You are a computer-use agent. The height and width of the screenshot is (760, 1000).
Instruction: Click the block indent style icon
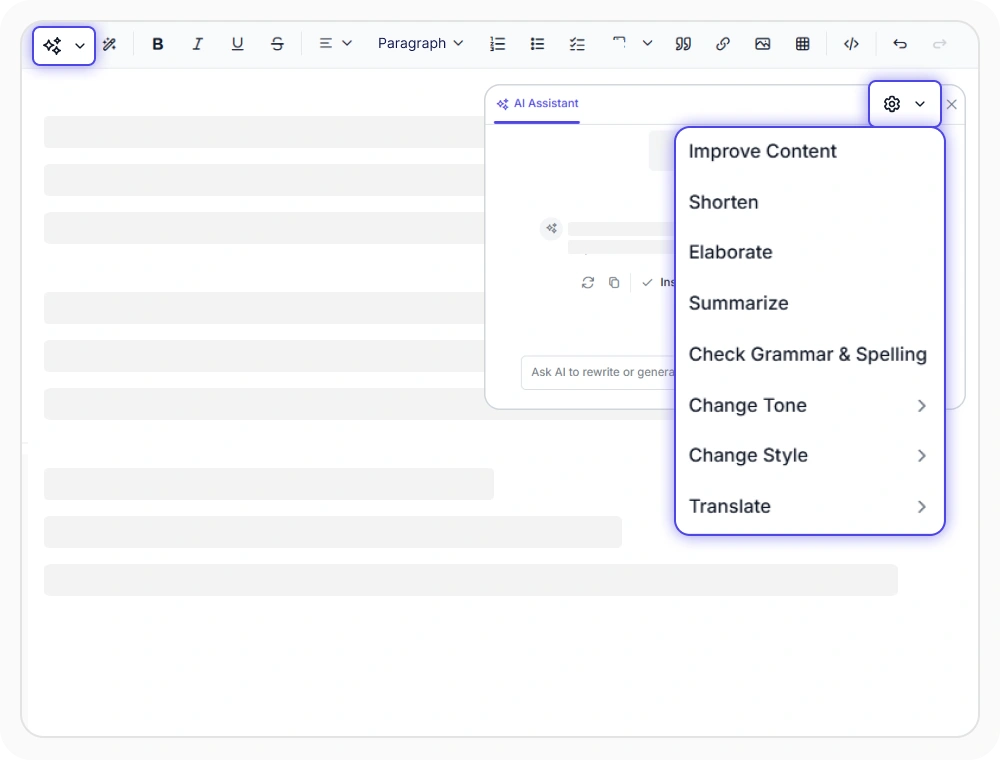tap(619, 42)
